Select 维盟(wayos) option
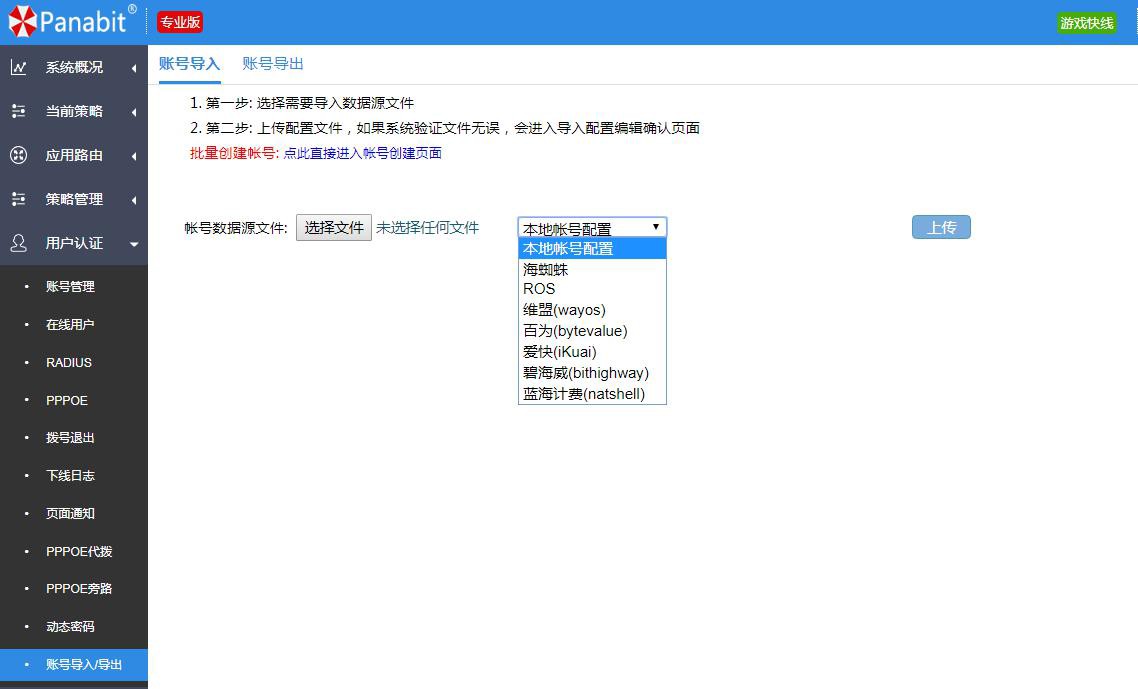The height and width of the screenshot is (689, 1138). 592,310
